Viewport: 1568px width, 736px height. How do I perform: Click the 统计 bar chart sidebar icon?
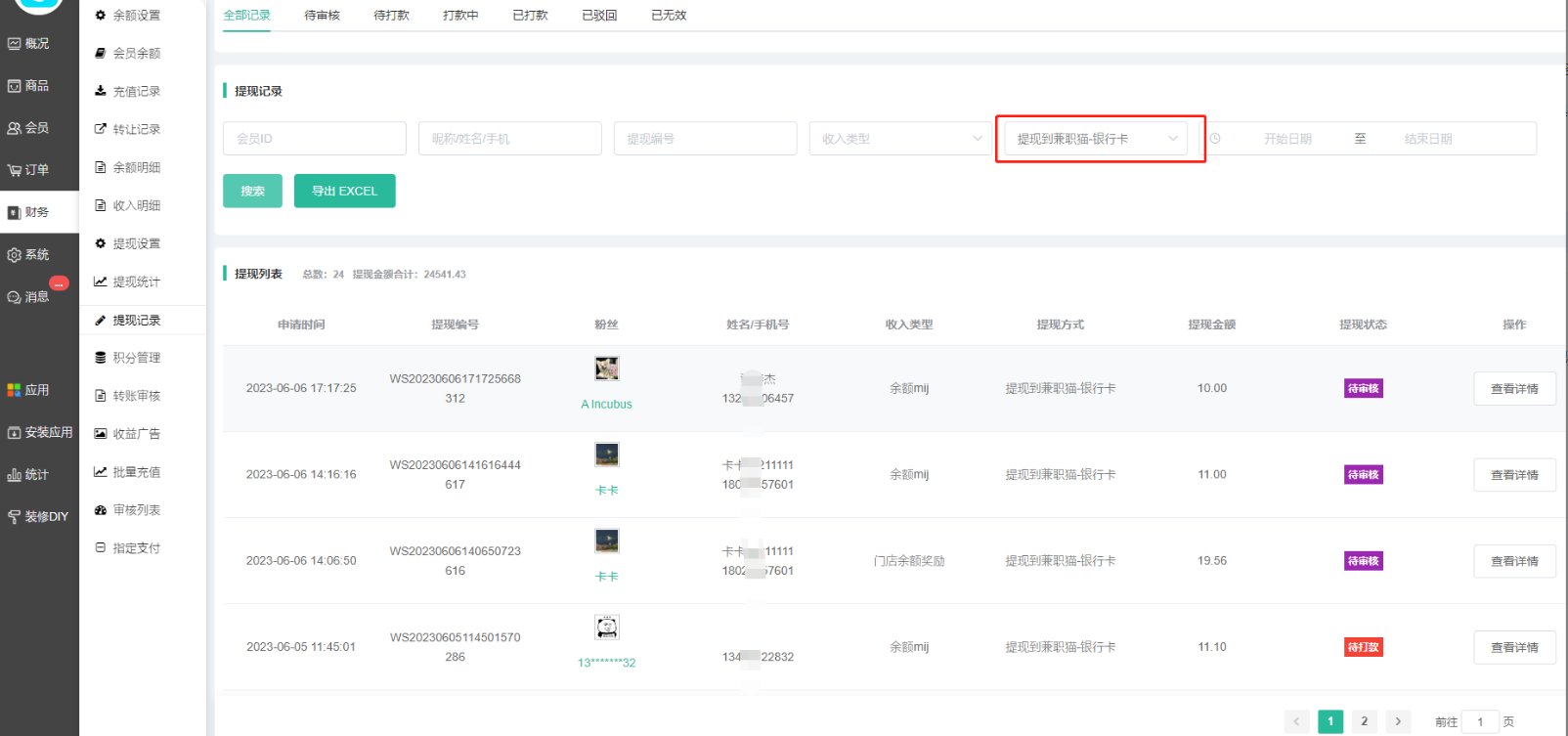(x=15, y=475)
